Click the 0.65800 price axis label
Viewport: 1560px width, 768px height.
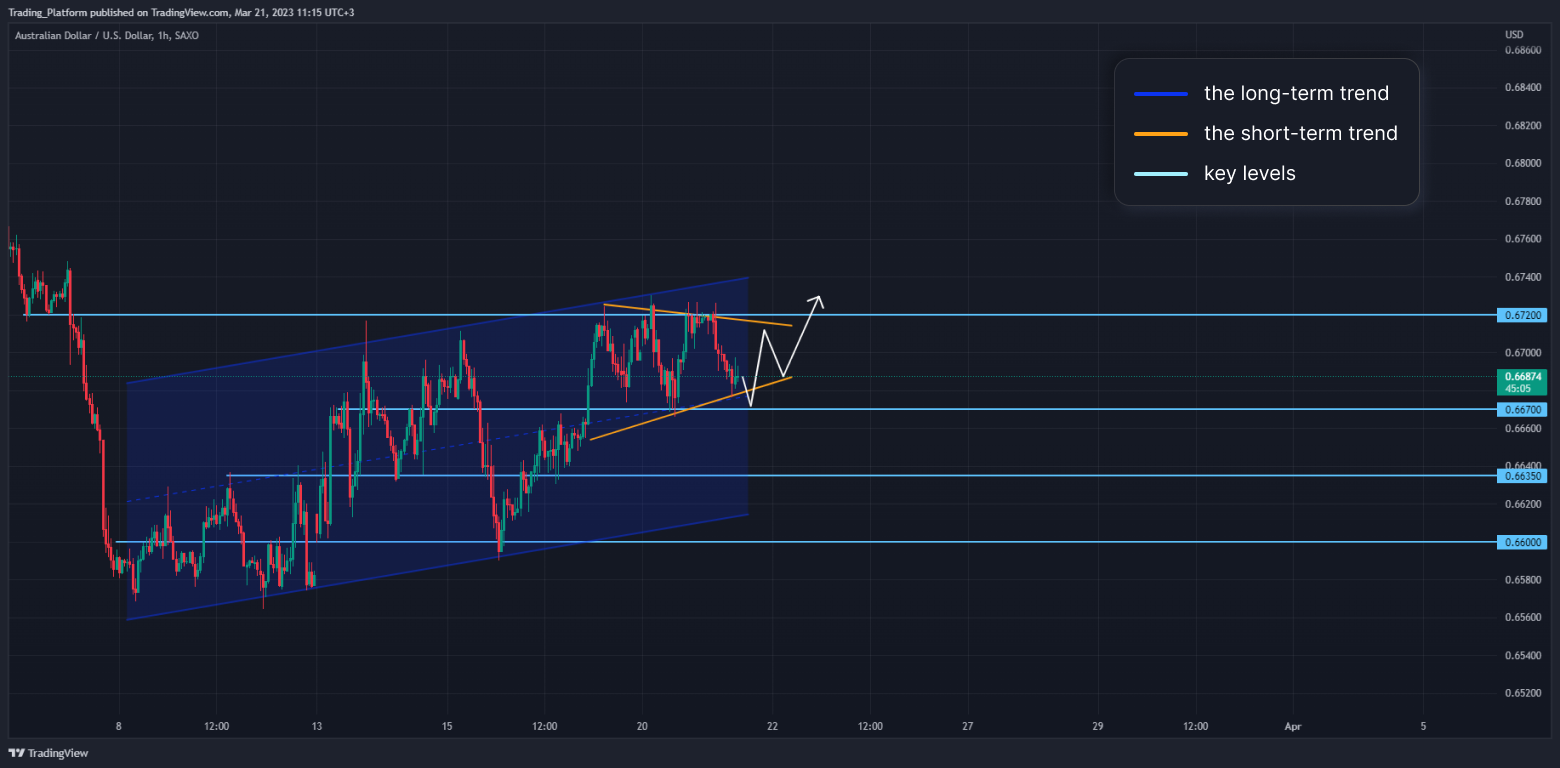tap(1521, 580)
